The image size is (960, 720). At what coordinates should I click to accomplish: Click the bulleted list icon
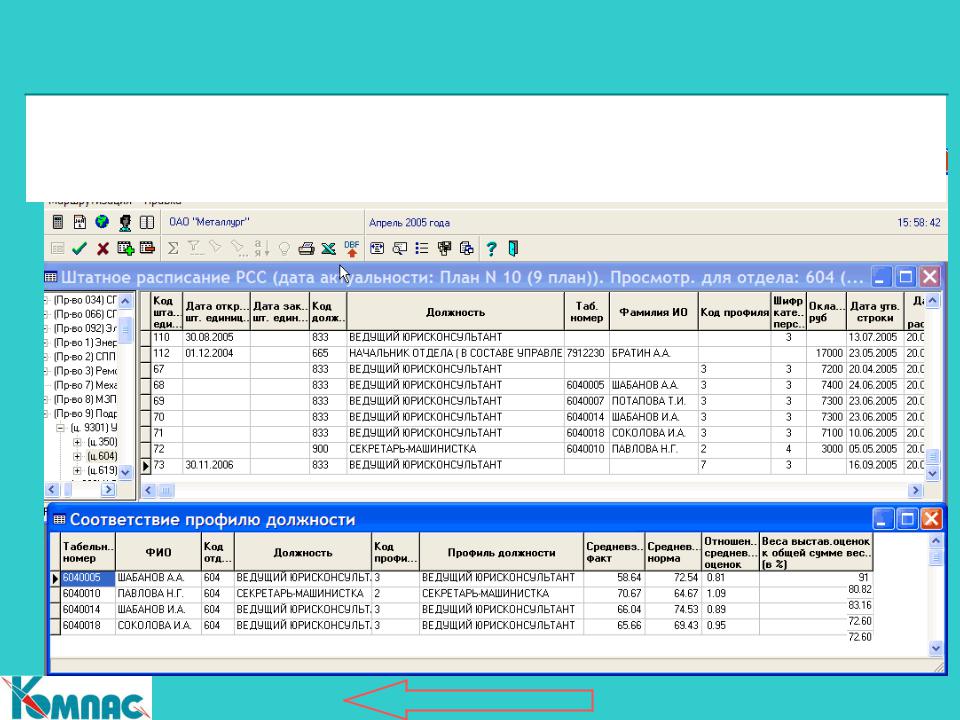point(421,248)
